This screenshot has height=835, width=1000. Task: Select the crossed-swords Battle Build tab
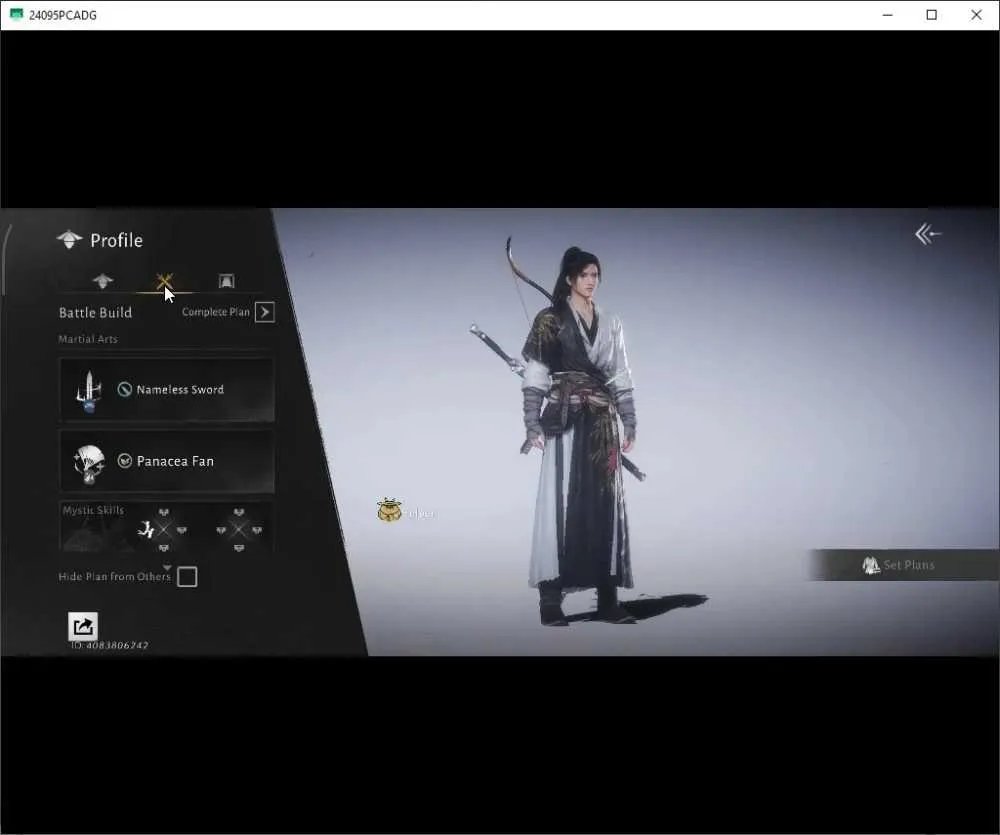165,281
